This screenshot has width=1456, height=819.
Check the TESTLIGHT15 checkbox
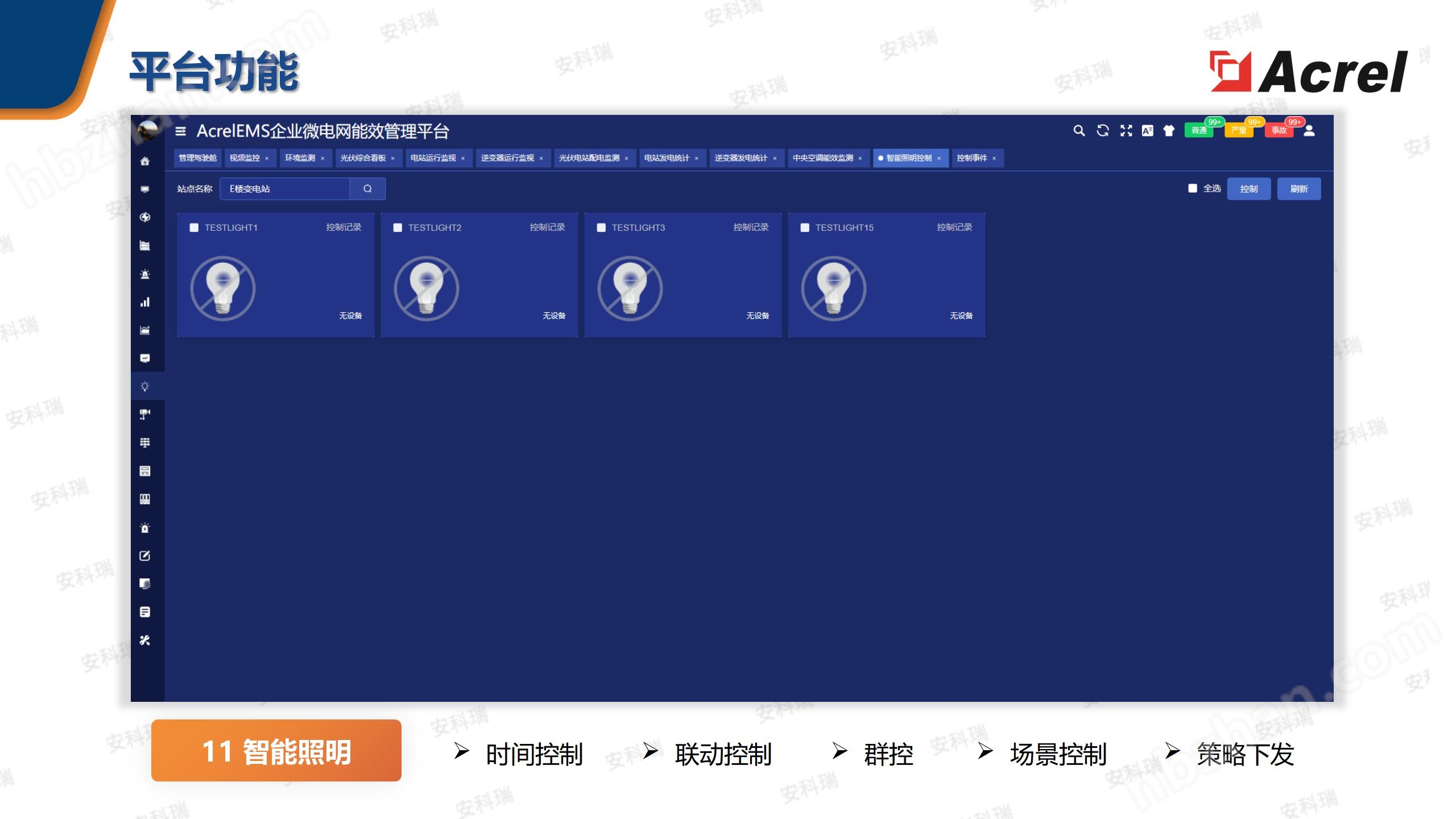(805, 227)
